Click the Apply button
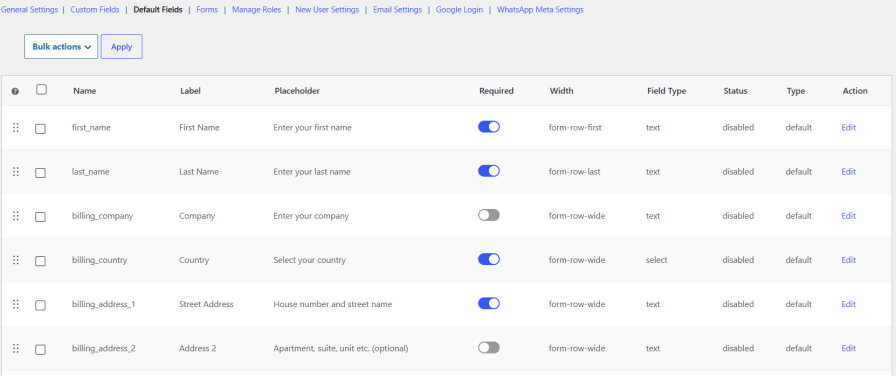896x376 pixels. 122,47
